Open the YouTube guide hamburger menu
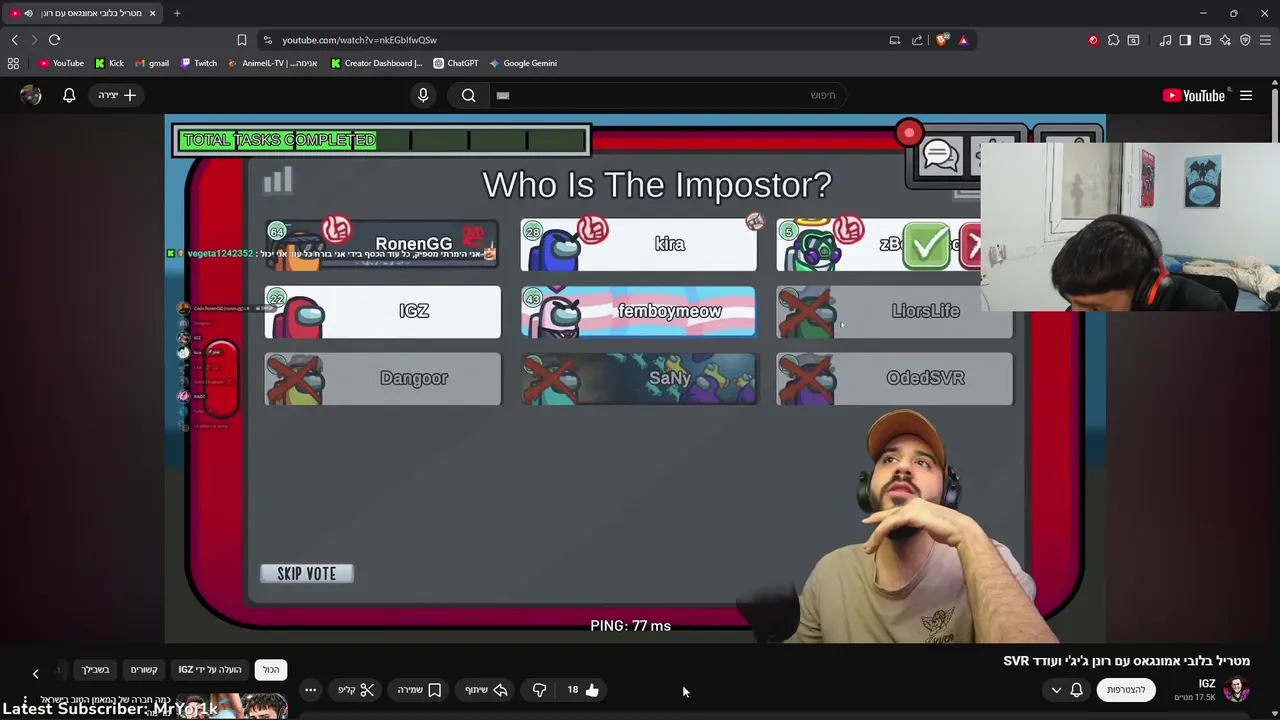 pos(1246,95)
